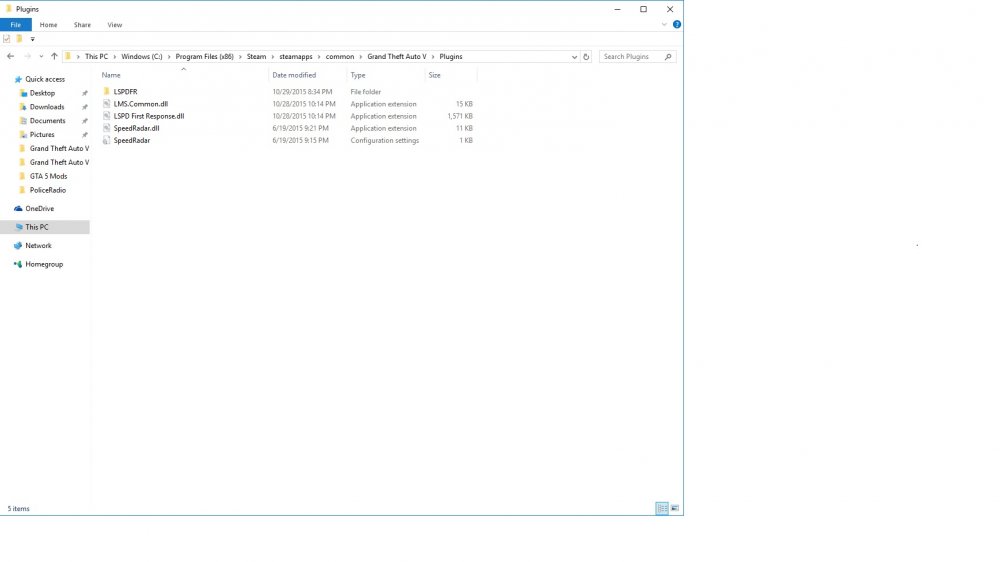Click 'Plugins' breadcrumb in address bar

(451, 57)
